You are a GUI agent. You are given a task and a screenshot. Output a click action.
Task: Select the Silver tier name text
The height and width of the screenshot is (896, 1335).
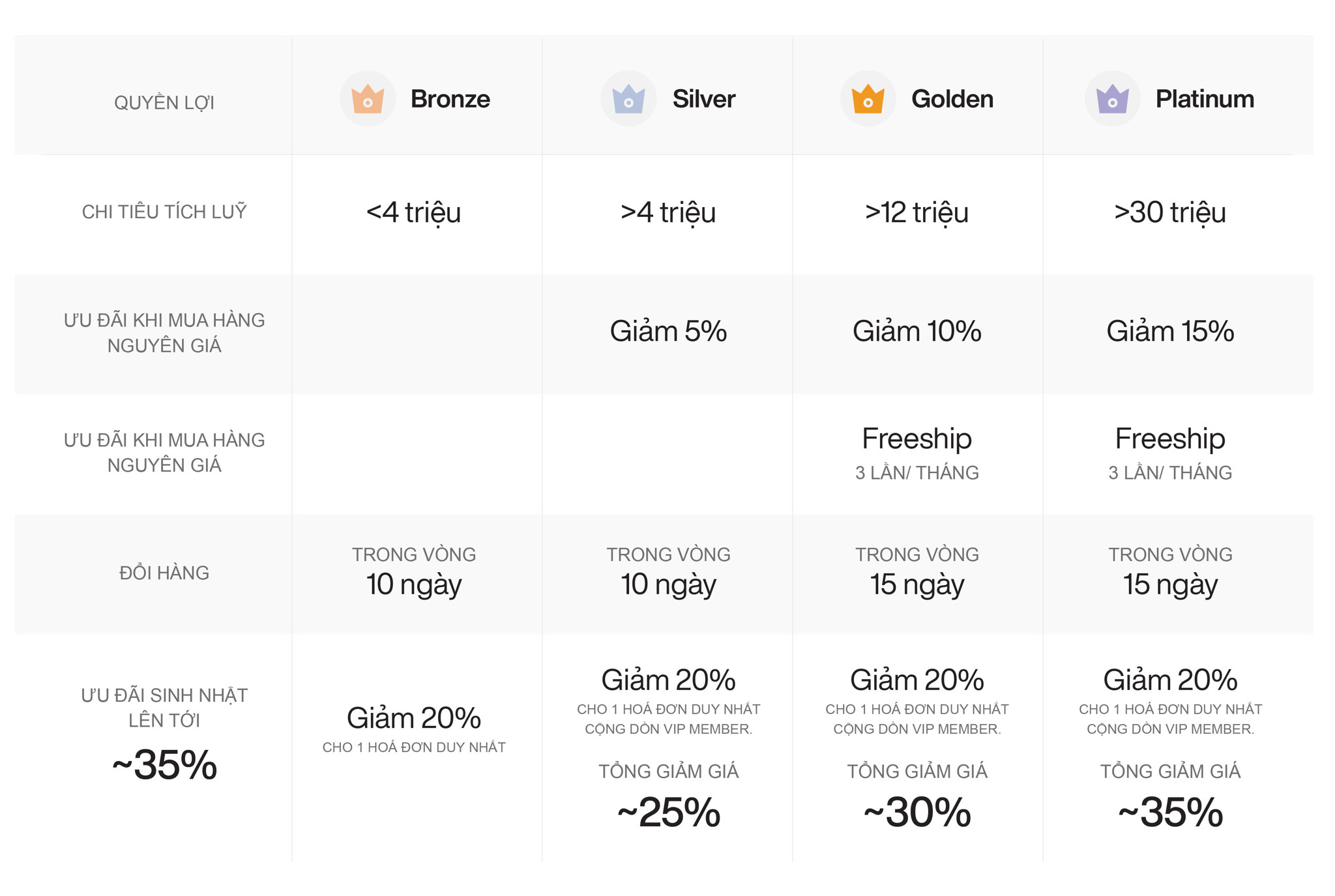pyautogui.click(x=703, y=99)
